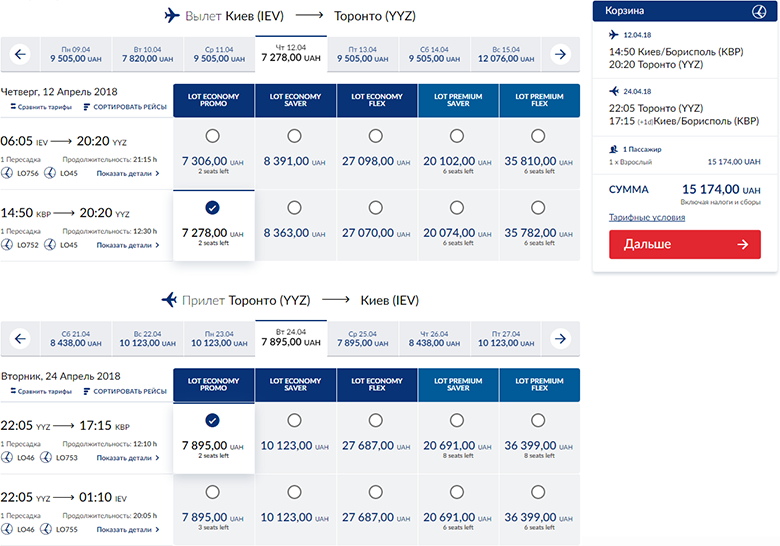Select Economy Promo 7 895,00 for 01:10 arrival flight

(x=213, y=492)
